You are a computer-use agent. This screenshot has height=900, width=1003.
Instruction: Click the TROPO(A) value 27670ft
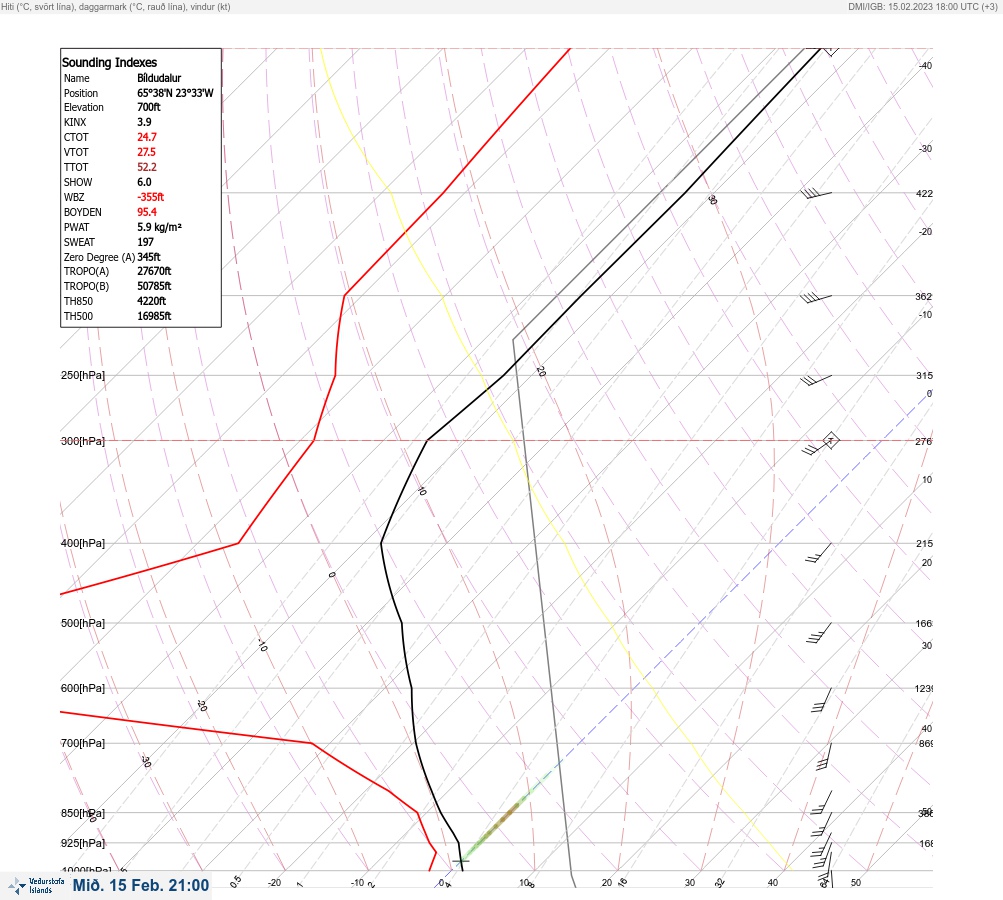pyautogui.click(x=154, y=271)
